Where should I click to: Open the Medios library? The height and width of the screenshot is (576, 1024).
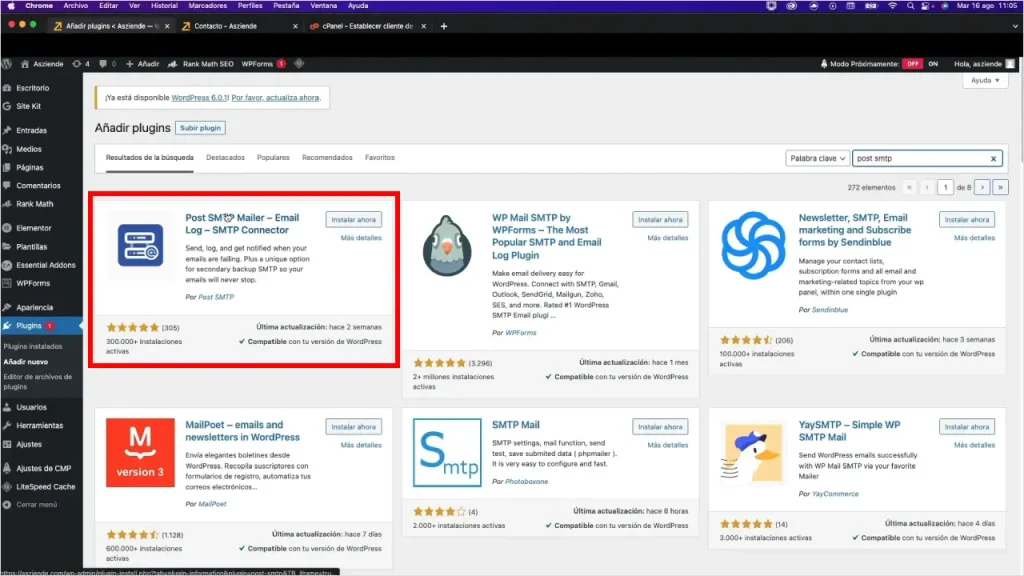(29, 149)
